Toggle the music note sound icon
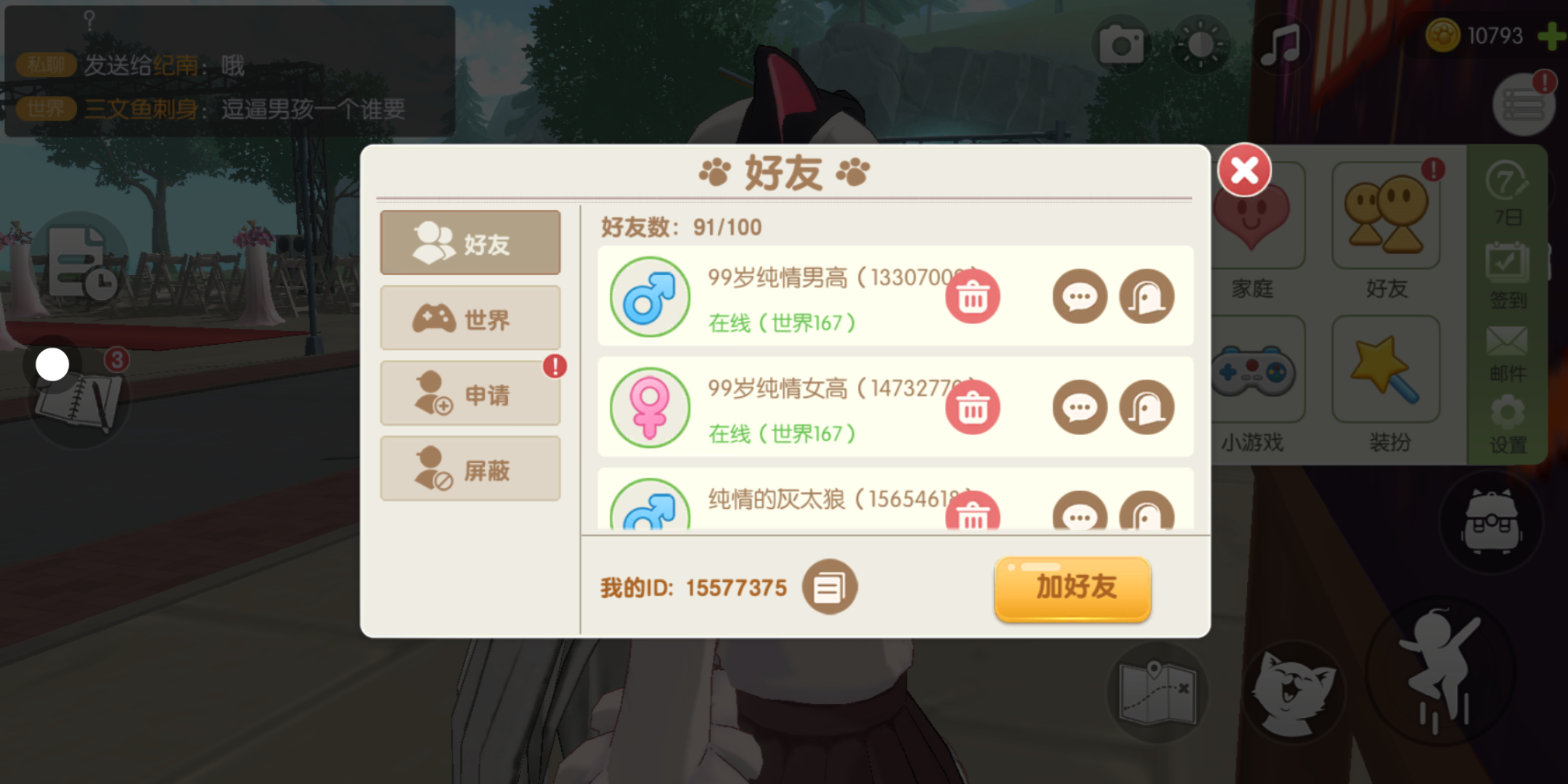This screenshot has width=1568, height=784. (1280, 45)
